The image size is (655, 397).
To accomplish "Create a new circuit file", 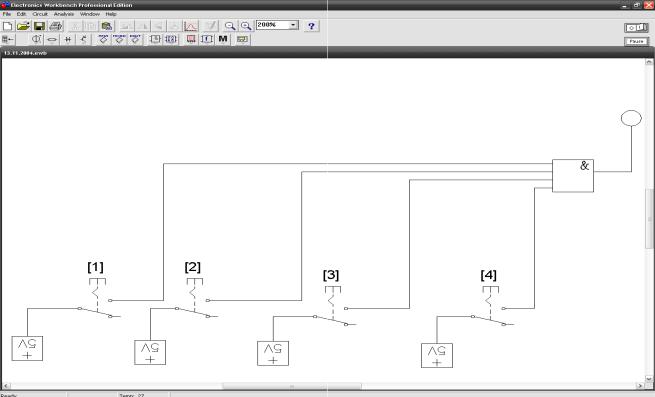I will tap(8, 26).
